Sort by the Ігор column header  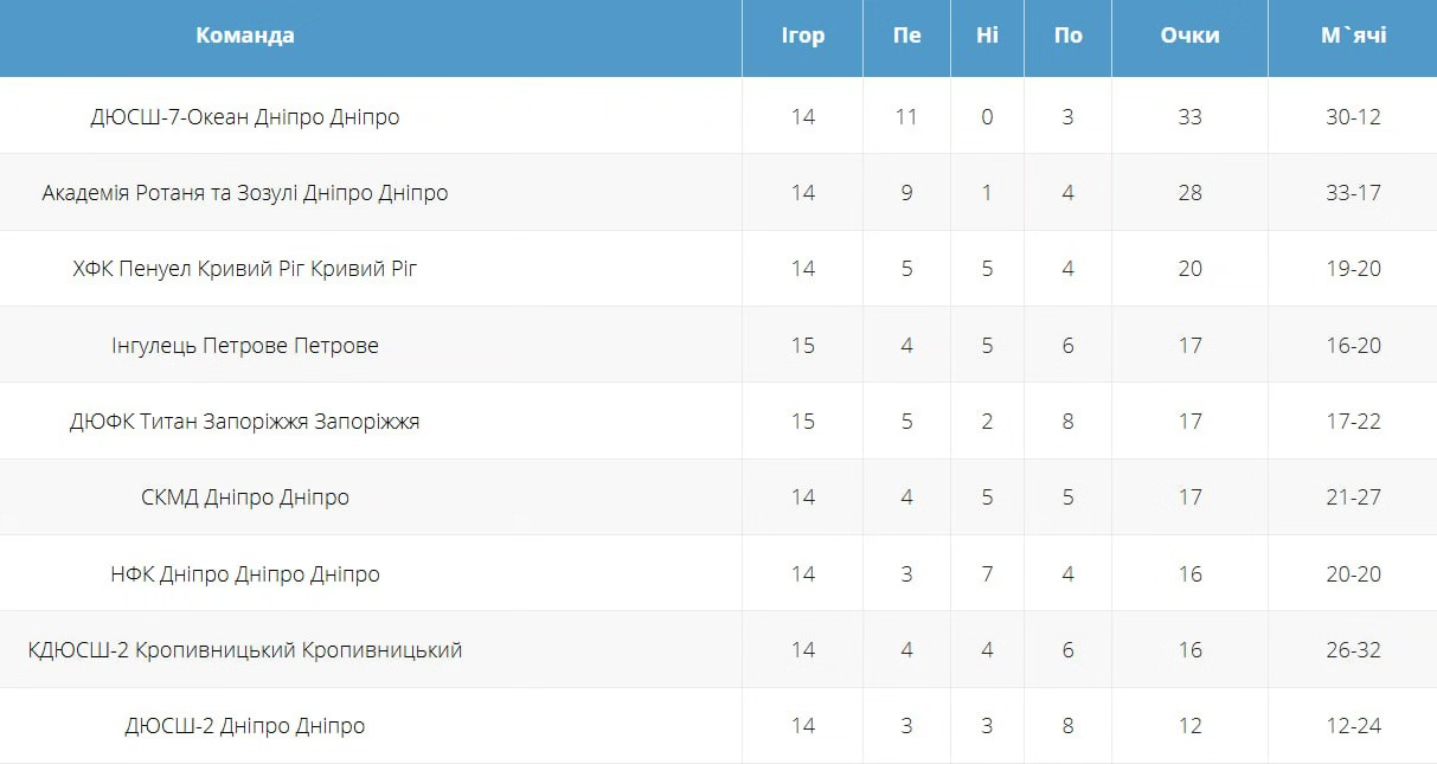point(802,36)
